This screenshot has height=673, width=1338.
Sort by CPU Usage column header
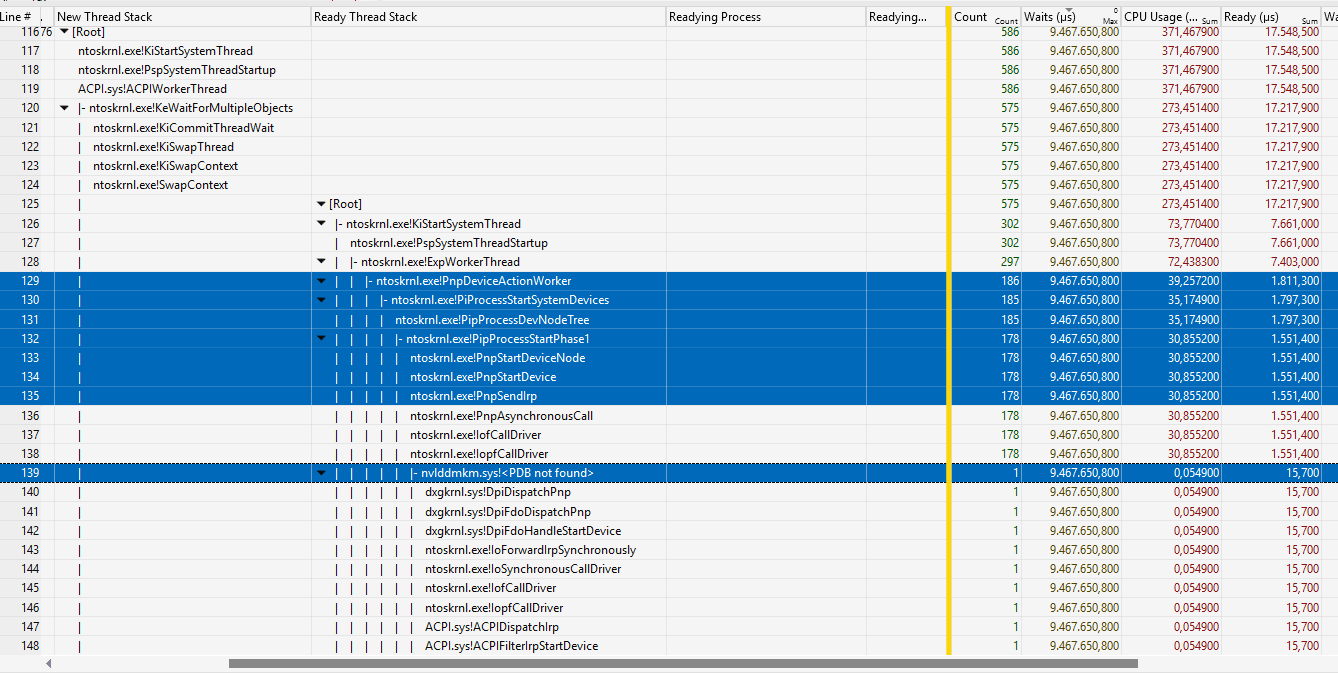point(1171,17)
